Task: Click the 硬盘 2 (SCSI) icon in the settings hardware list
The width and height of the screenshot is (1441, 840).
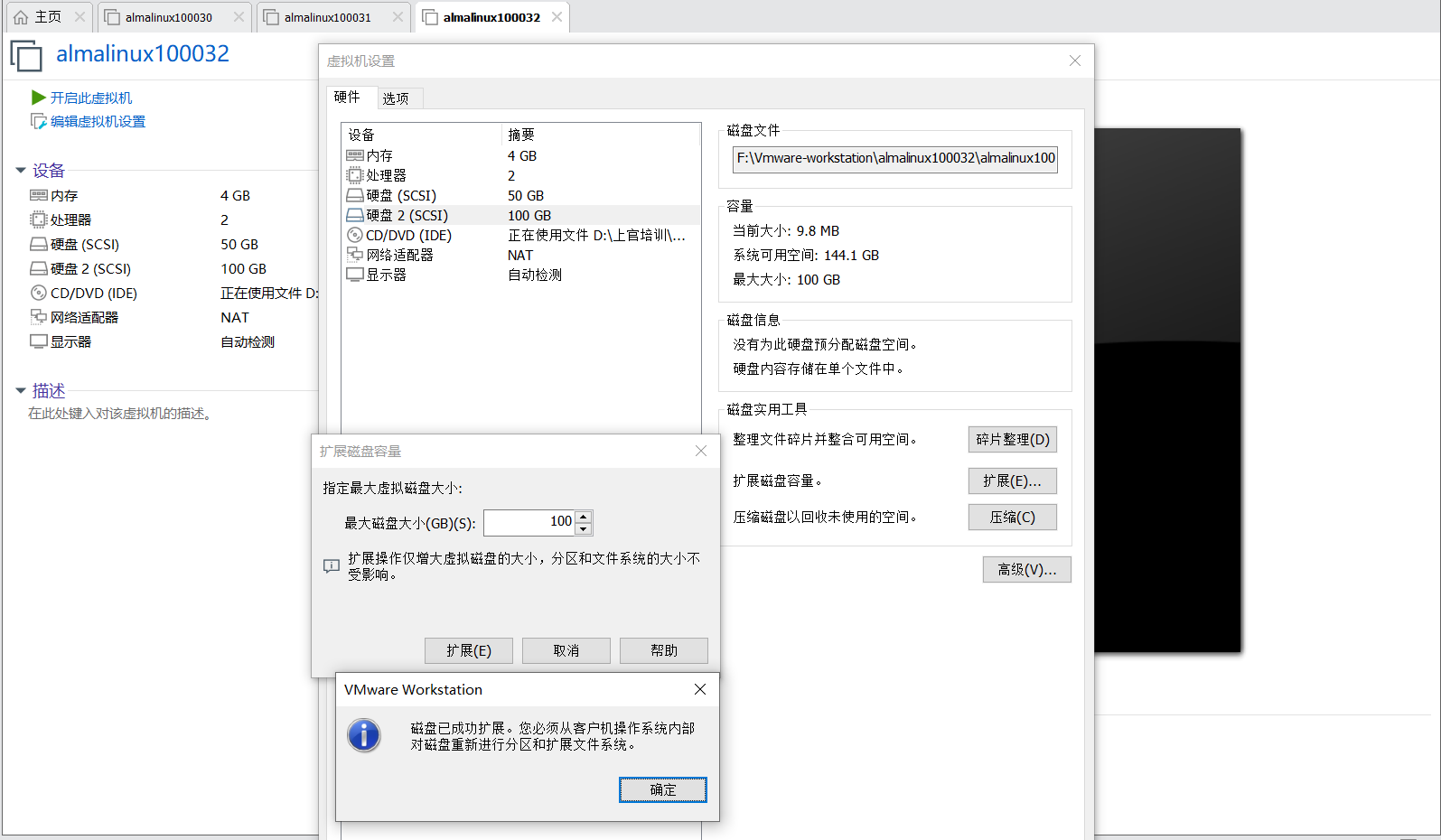Action: click(x=354, y=215)
